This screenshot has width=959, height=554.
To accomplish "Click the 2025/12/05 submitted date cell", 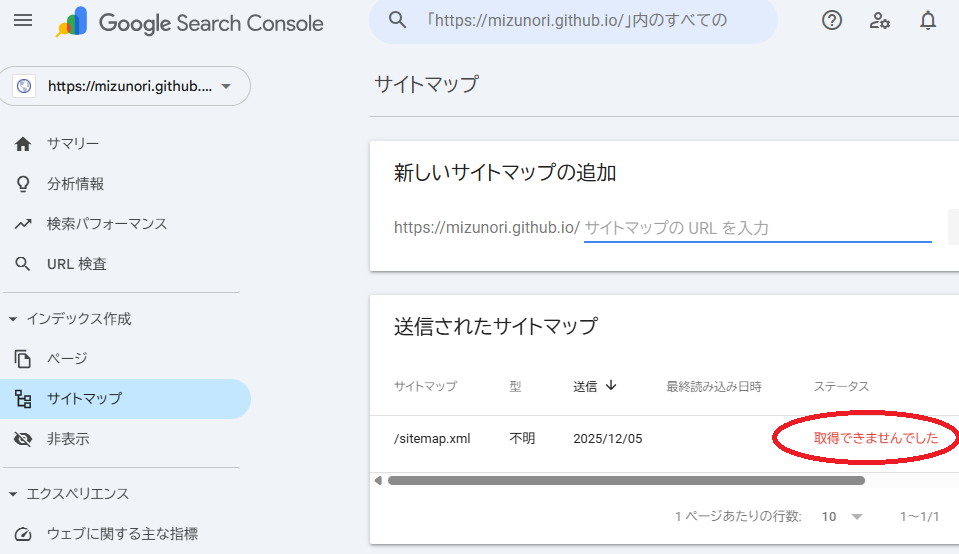I will coord(607,438).
